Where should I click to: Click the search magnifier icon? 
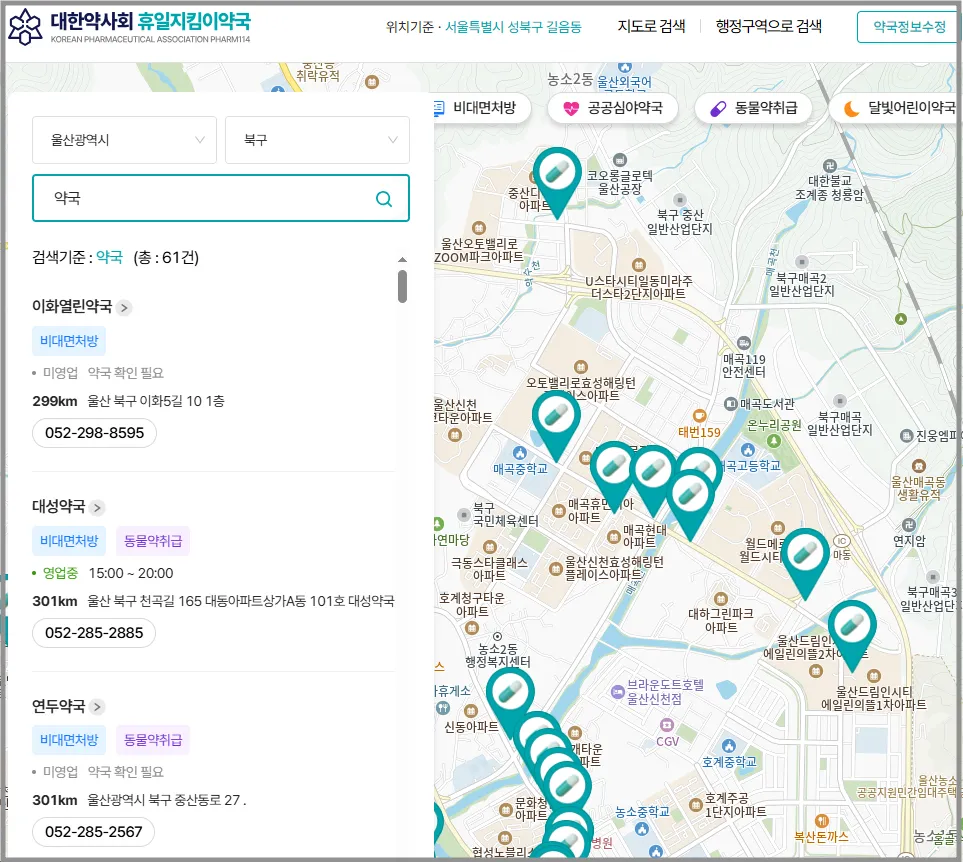384,198
